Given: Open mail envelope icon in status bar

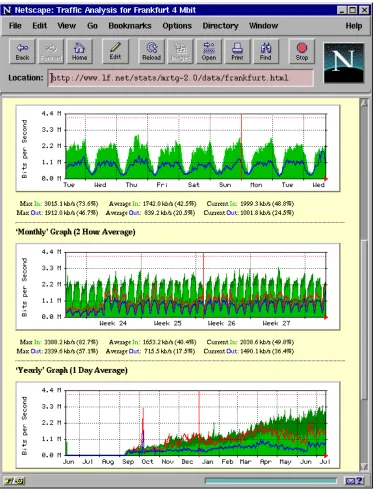Looking at the screenshot, I should (350, 481).
